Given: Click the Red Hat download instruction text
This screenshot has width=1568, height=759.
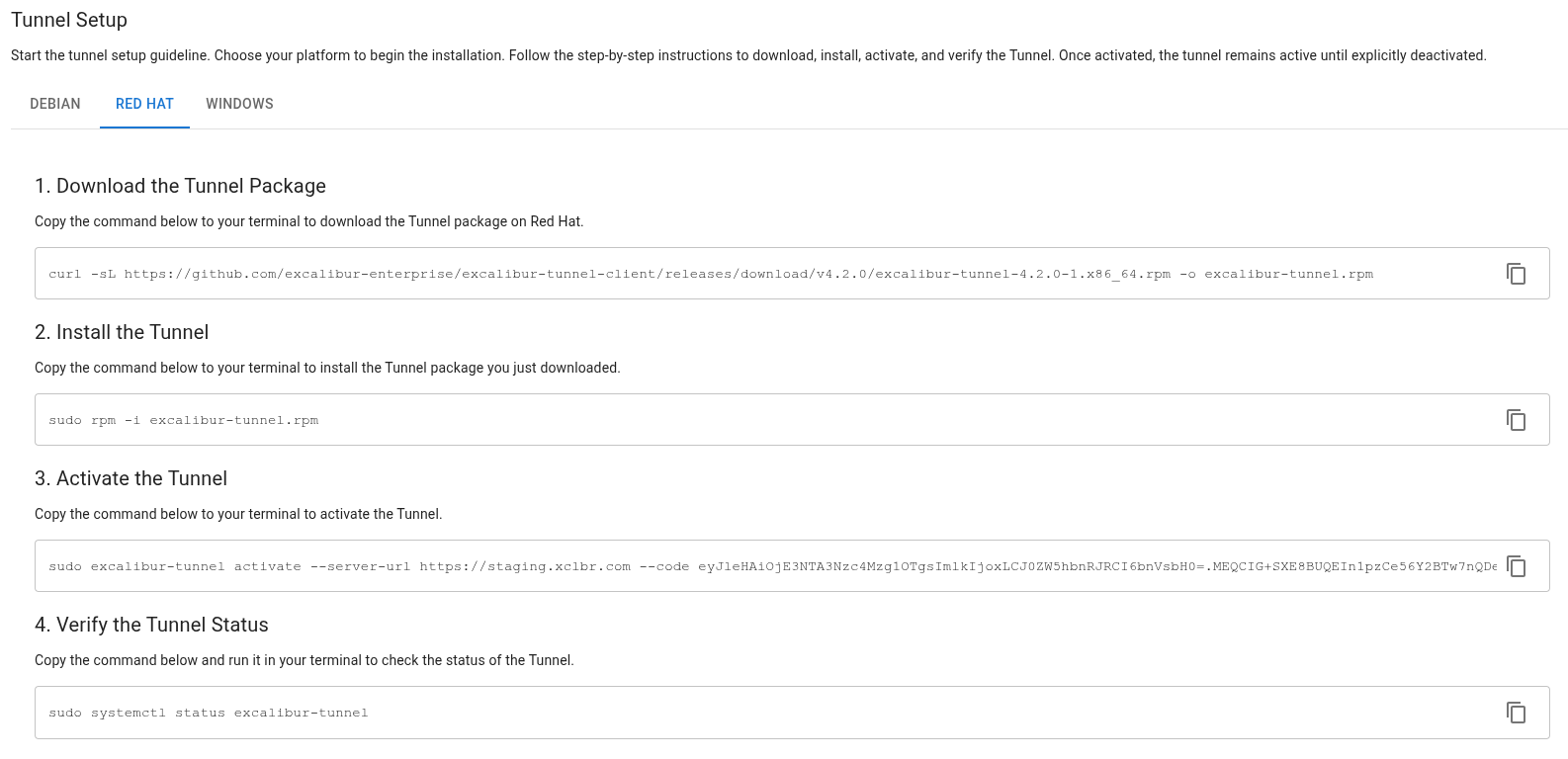Looking at the screenshot, I should [308, 221].
